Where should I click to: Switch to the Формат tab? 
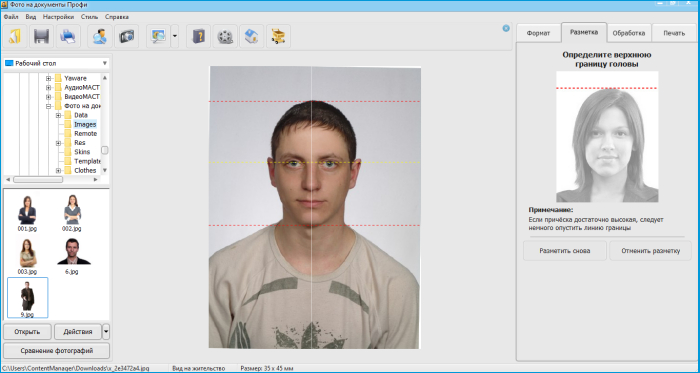coord(538,33)
